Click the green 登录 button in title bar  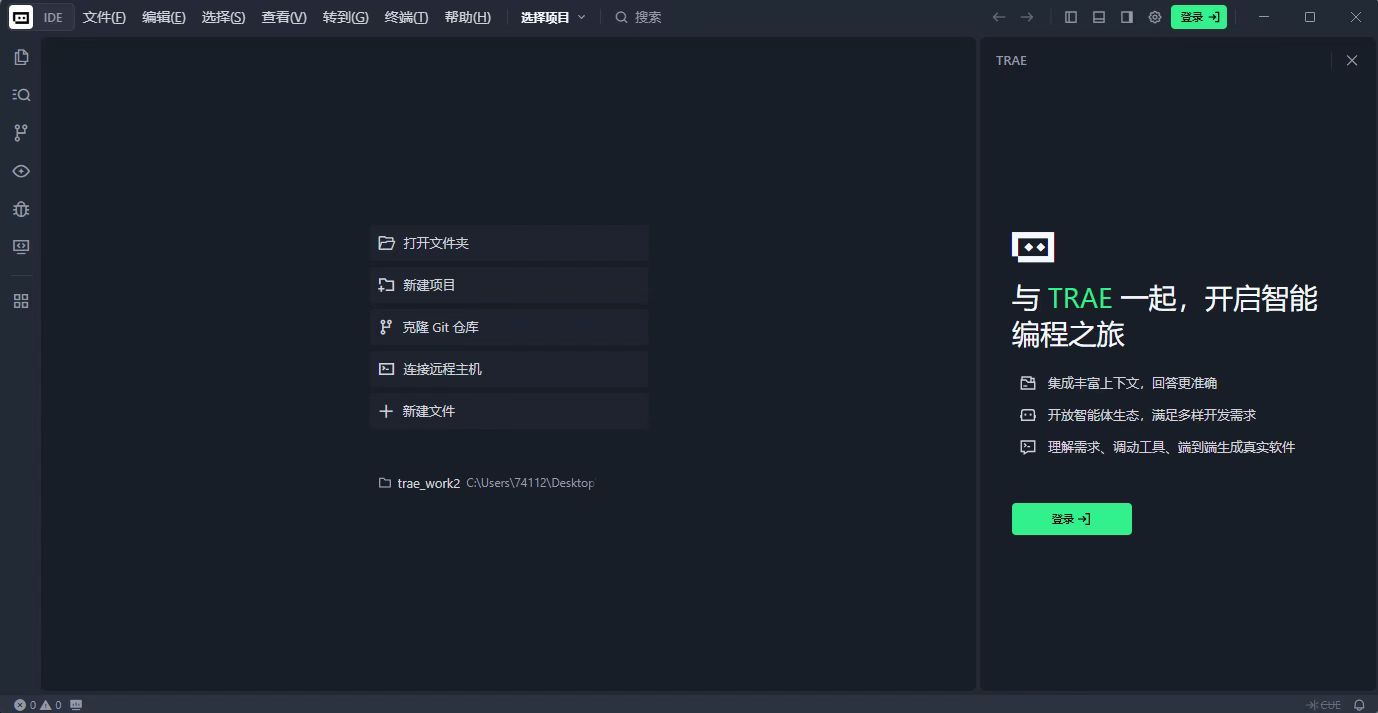(x=1199, y=17)
